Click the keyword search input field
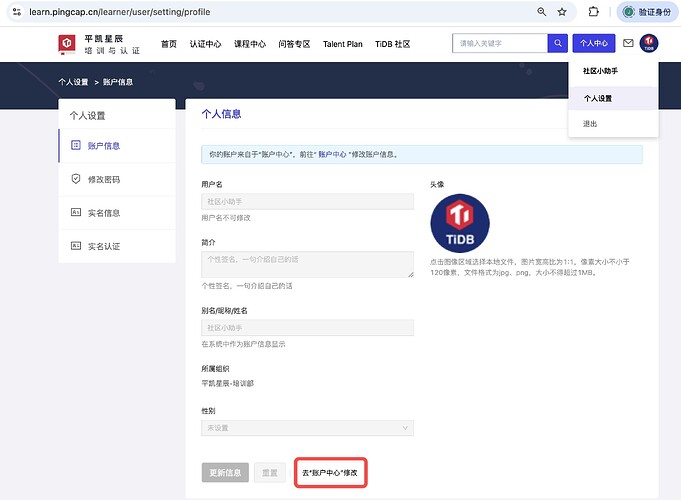The height and width of the screenshot is (500, 681). [x=499, y=43]
